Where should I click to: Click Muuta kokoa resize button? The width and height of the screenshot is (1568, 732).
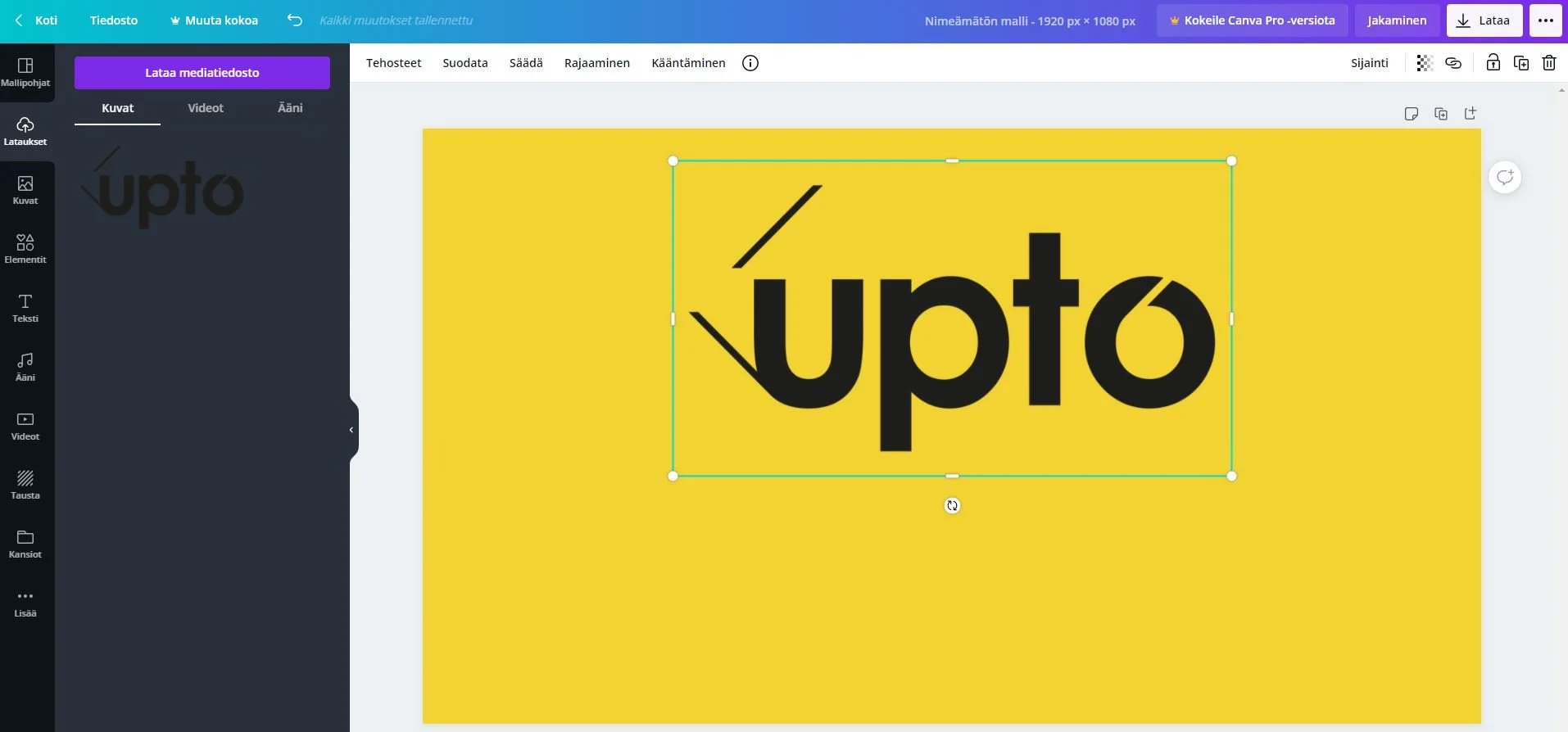tap(214, 20)
